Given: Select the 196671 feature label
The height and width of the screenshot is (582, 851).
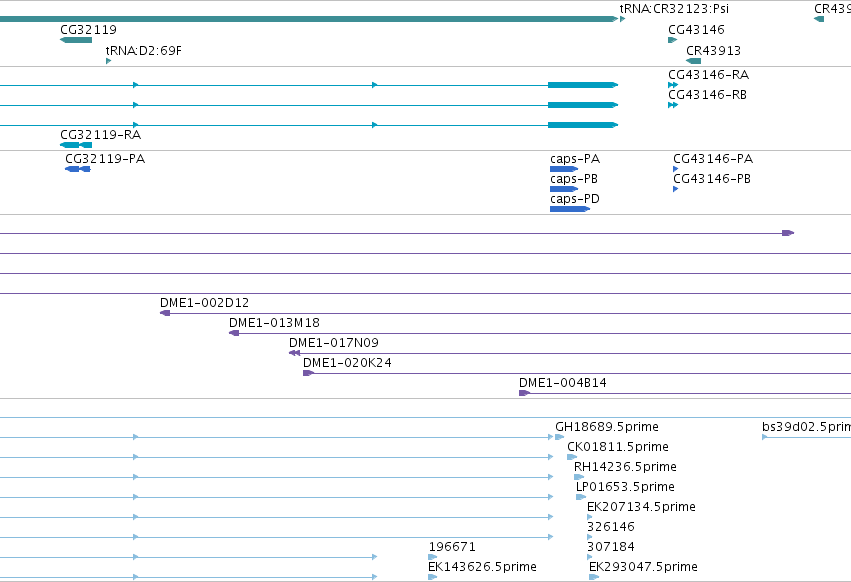Looking at the screenshot, I should click(x=452, y=547).
